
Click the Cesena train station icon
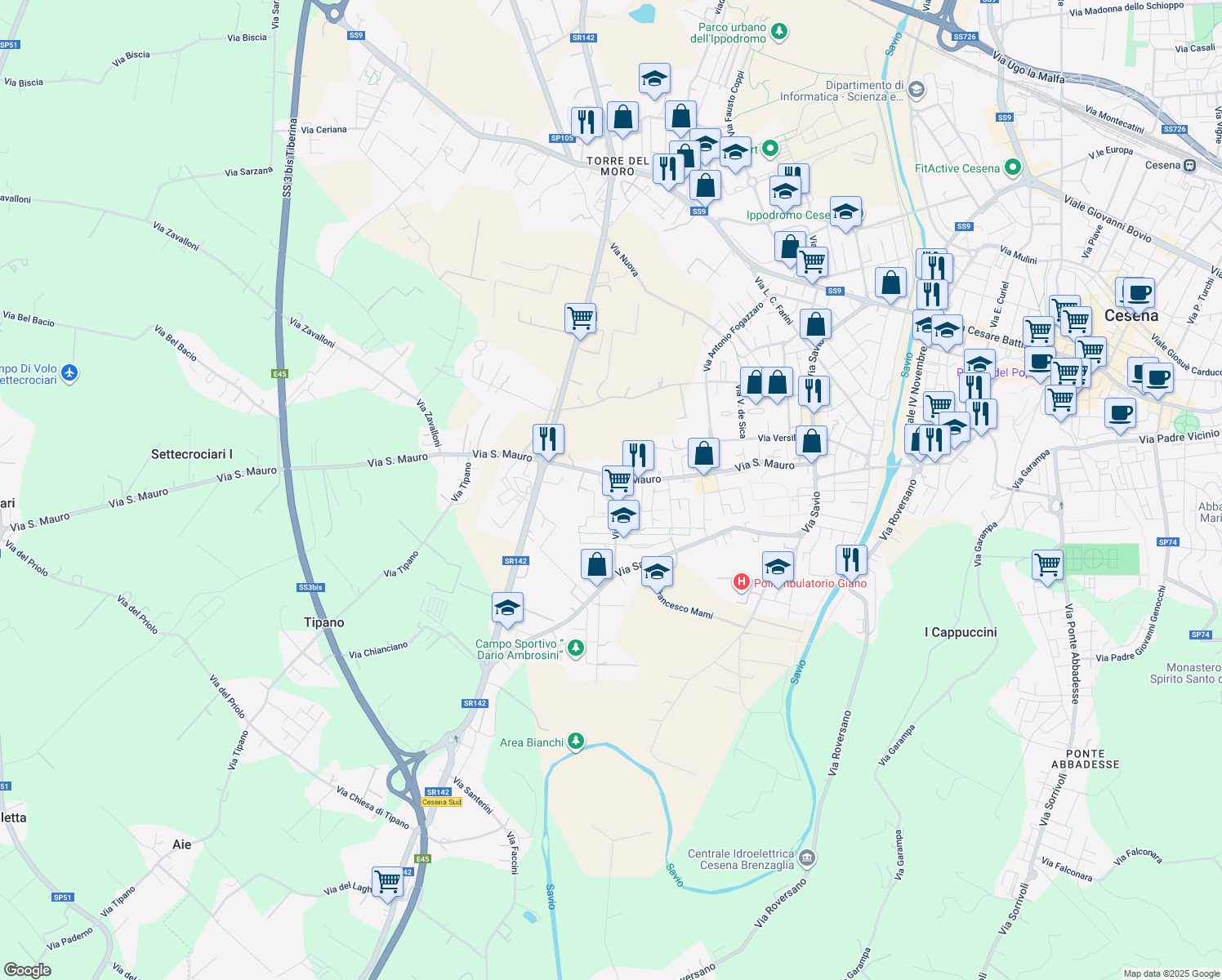(x=1189, y=165)
